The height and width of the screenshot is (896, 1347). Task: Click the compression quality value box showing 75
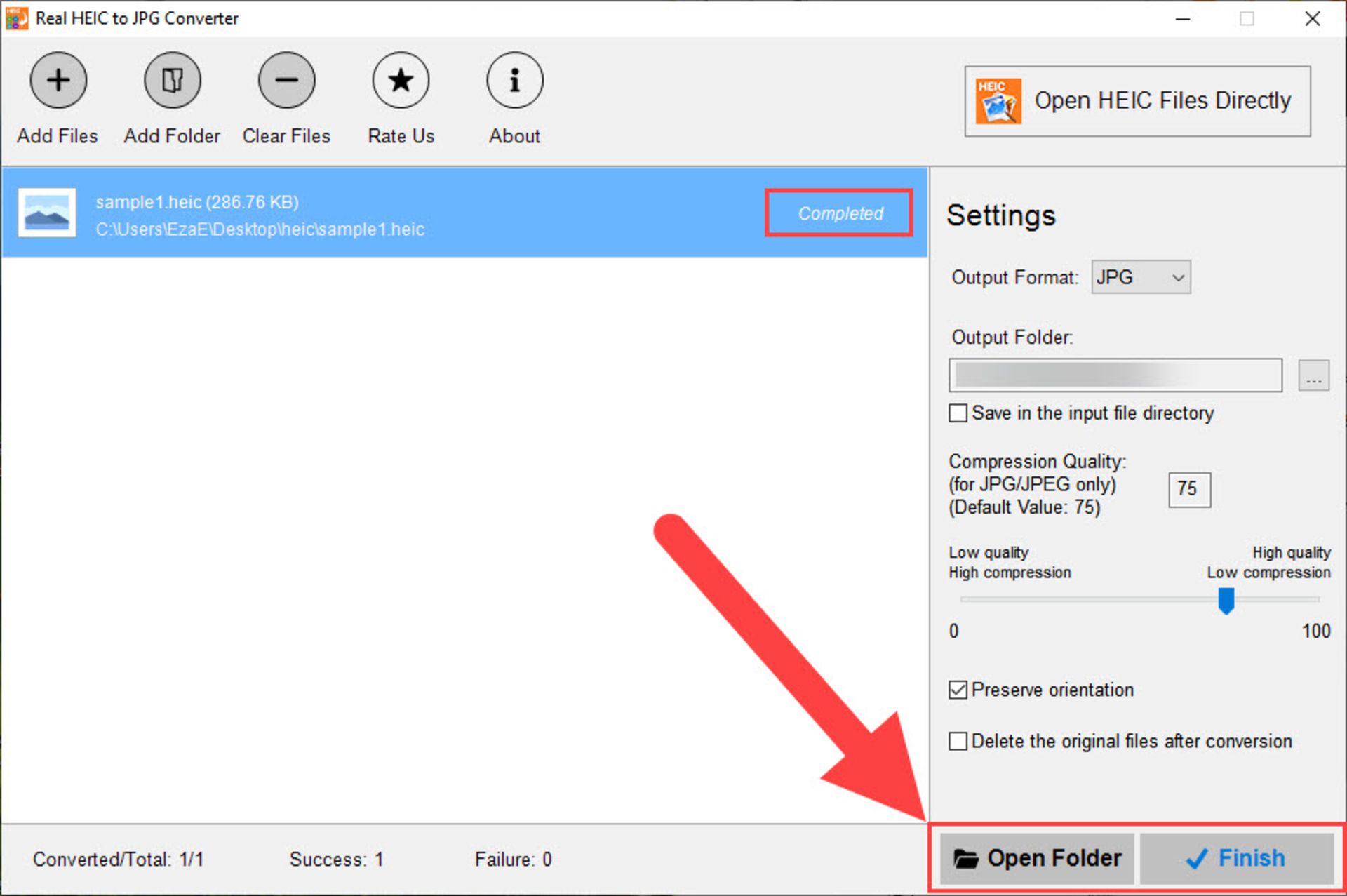click(1189, 489)
